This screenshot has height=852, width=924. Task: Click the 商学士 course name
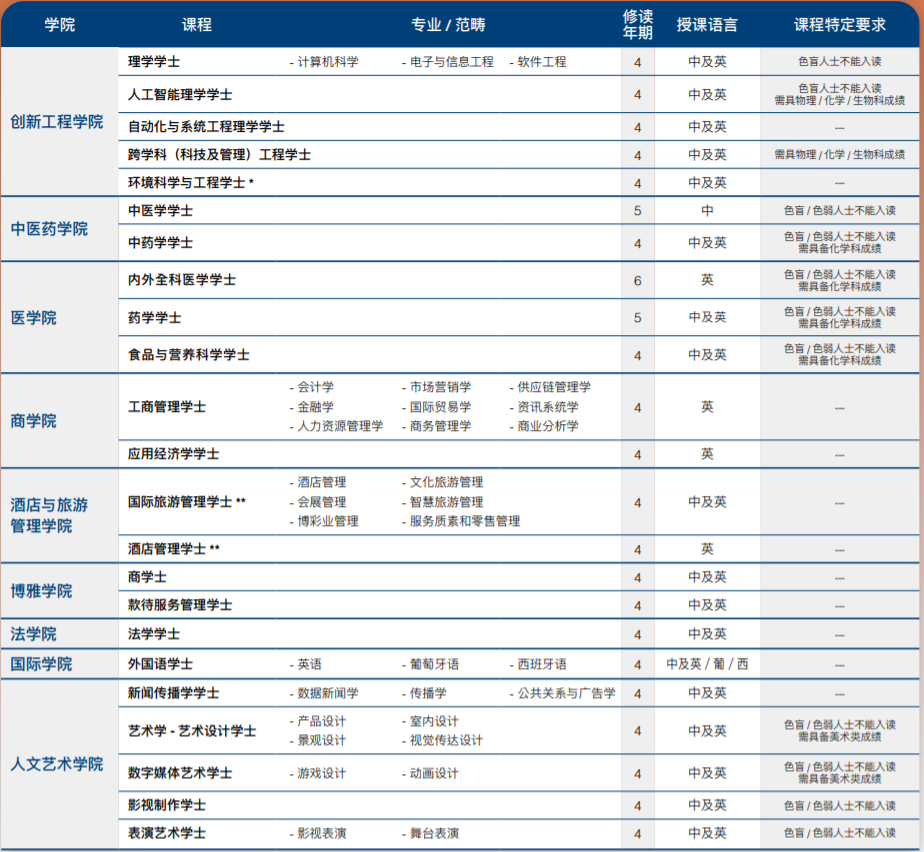(147, 577)
